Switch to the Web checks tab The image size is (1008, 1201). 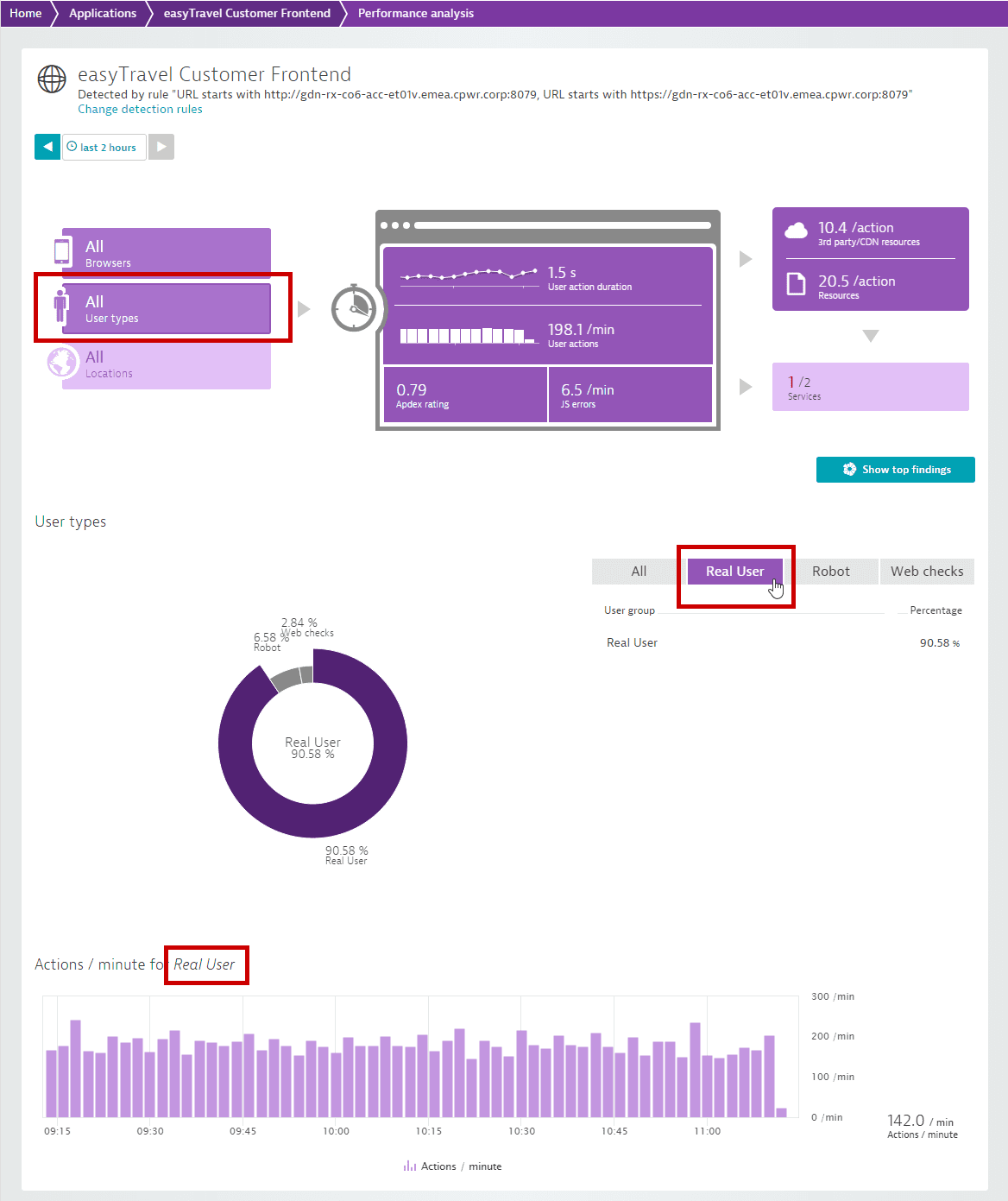tap(927, 572)
